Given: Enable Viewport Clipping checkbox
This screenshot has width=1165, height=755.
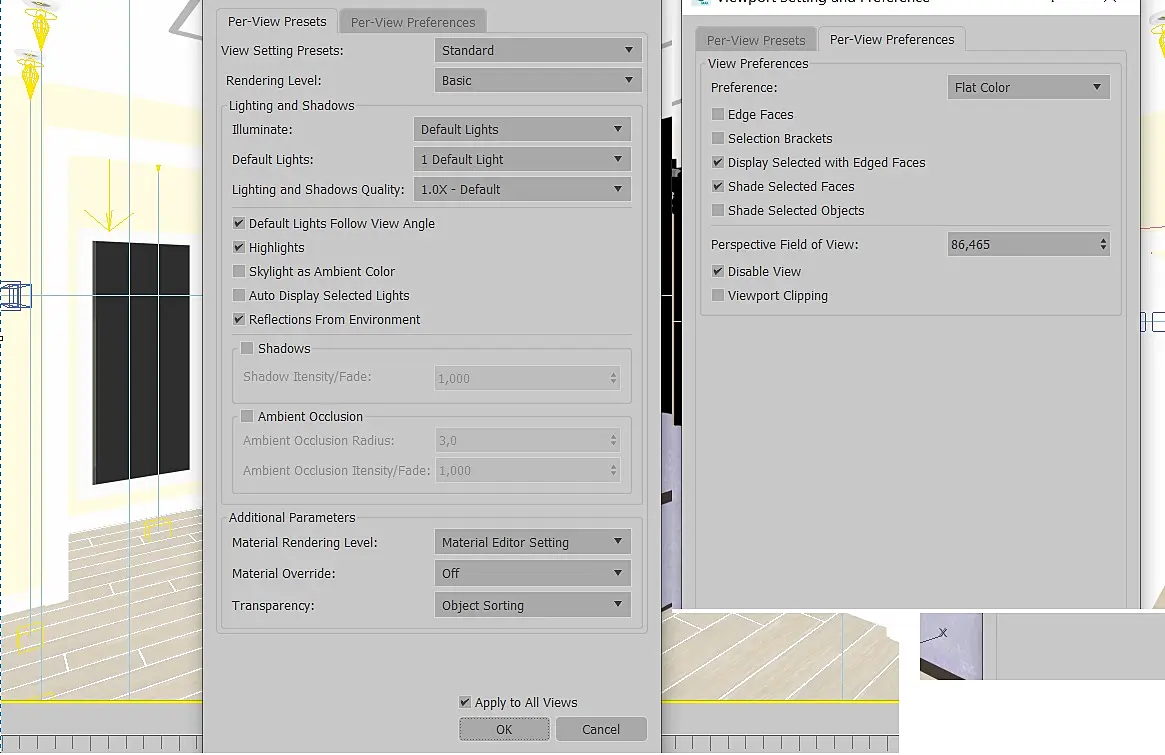Looking at the screenshot, I should point(718,295).
